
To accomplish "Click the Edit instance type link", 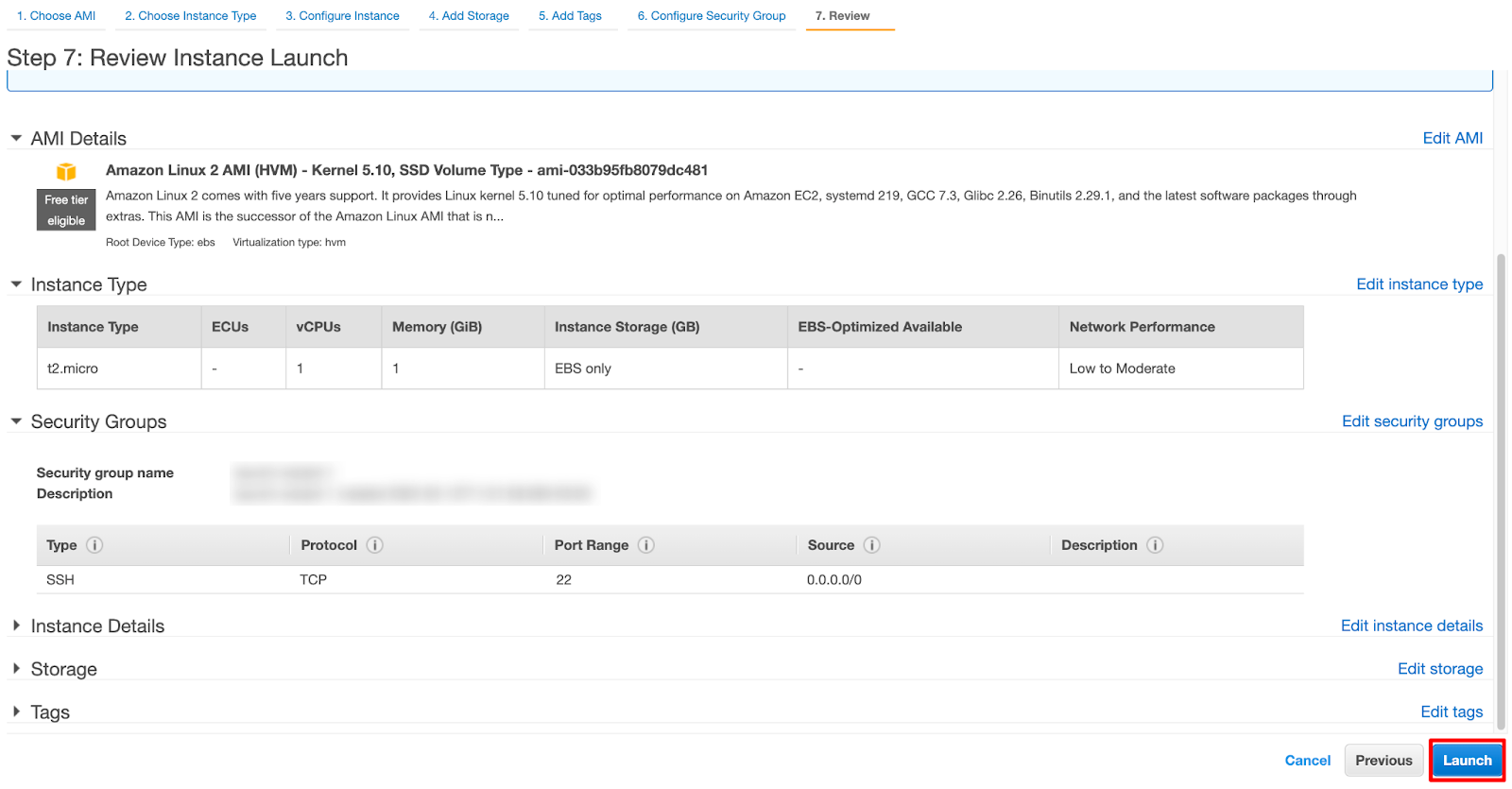I will [1419, 284].
